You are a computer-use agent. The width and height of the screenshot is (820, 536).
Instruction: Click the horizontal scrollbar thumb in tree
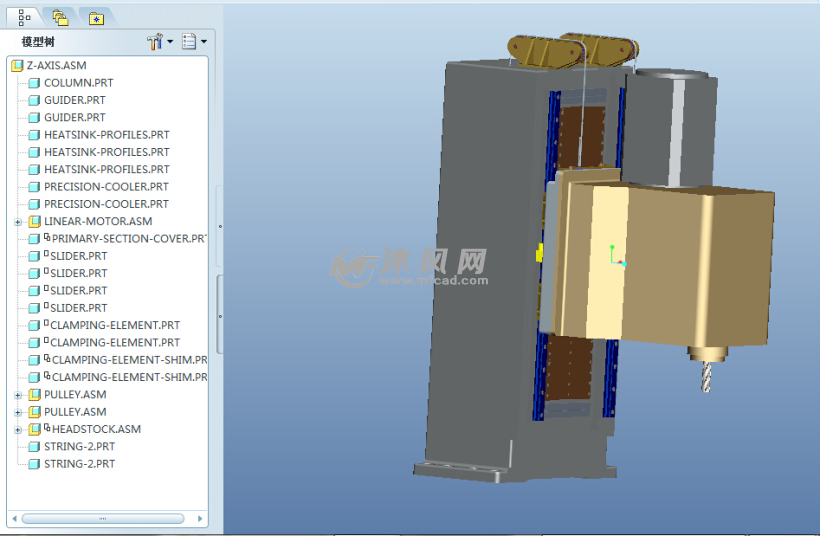tap(100, 519)
